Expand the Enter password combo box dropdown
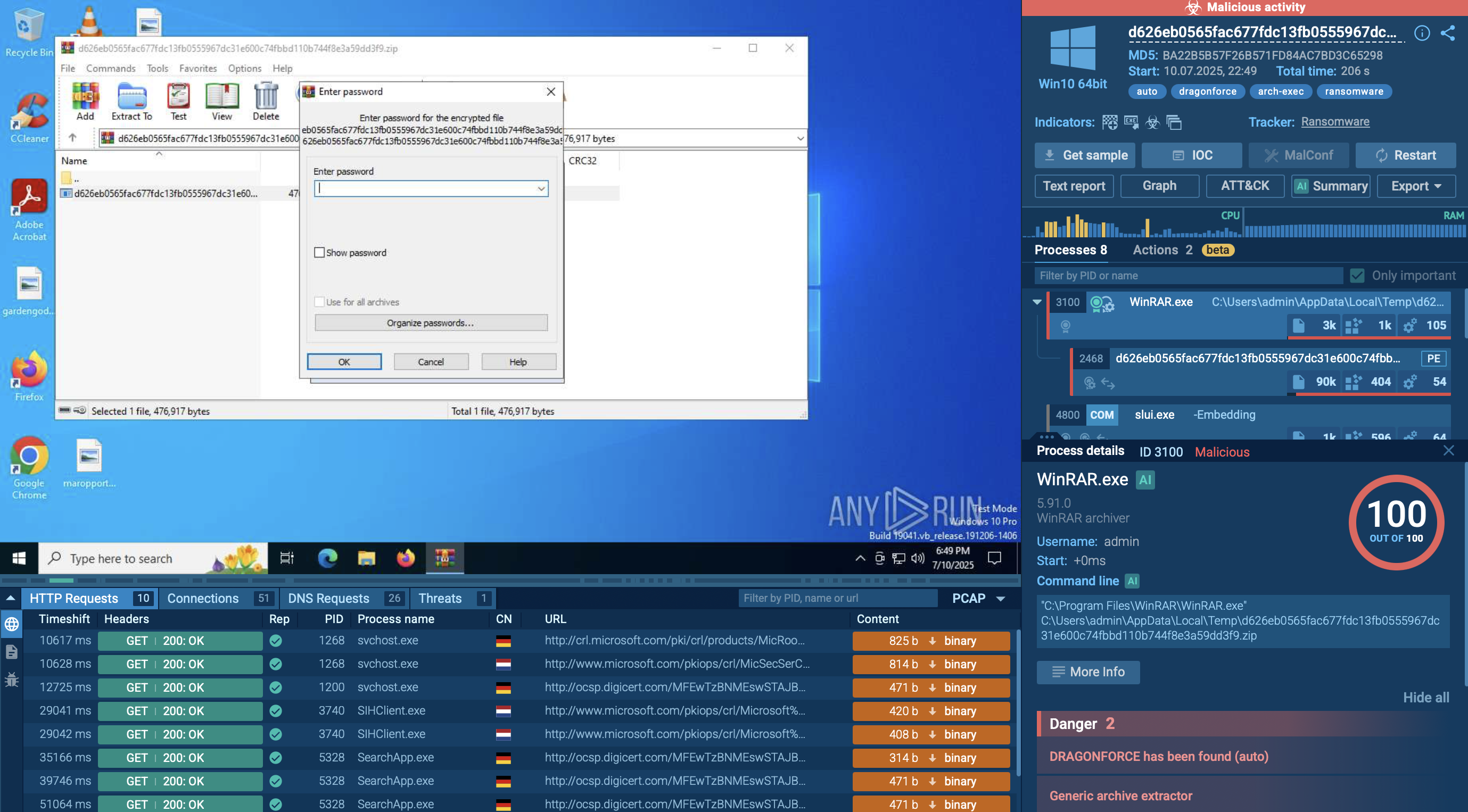Image resolution: width=1468 pixels, height=812 pixels. pos(541,188)
